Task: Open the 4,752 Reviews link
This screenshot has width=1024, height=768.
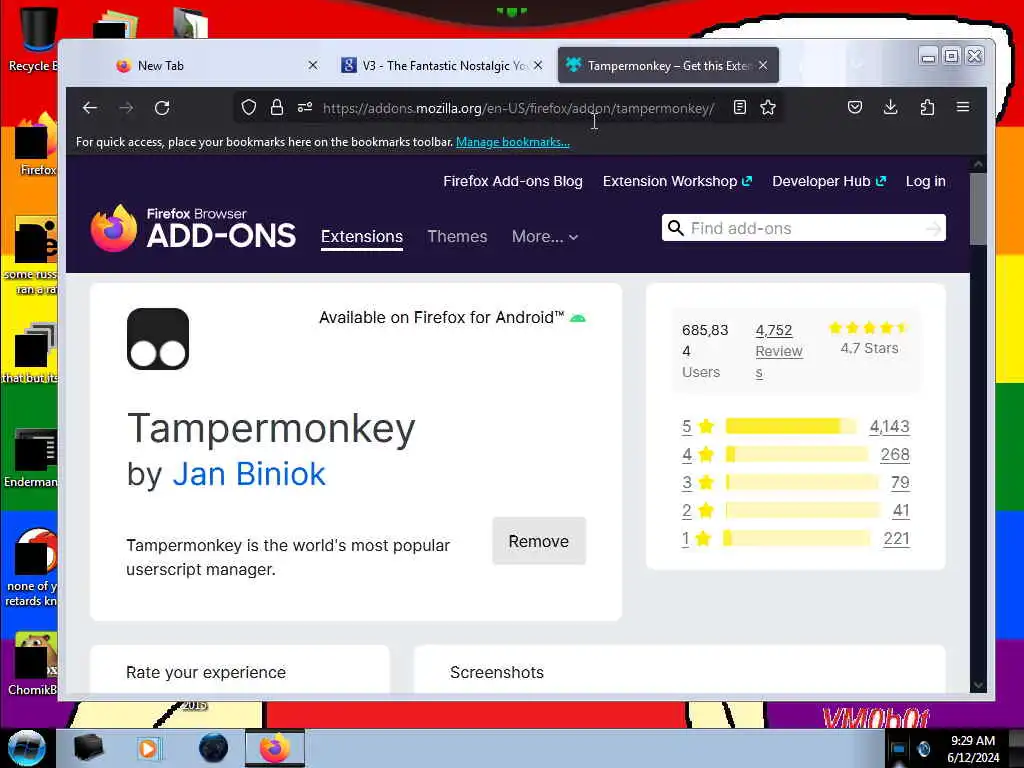Action: (778, 351)
